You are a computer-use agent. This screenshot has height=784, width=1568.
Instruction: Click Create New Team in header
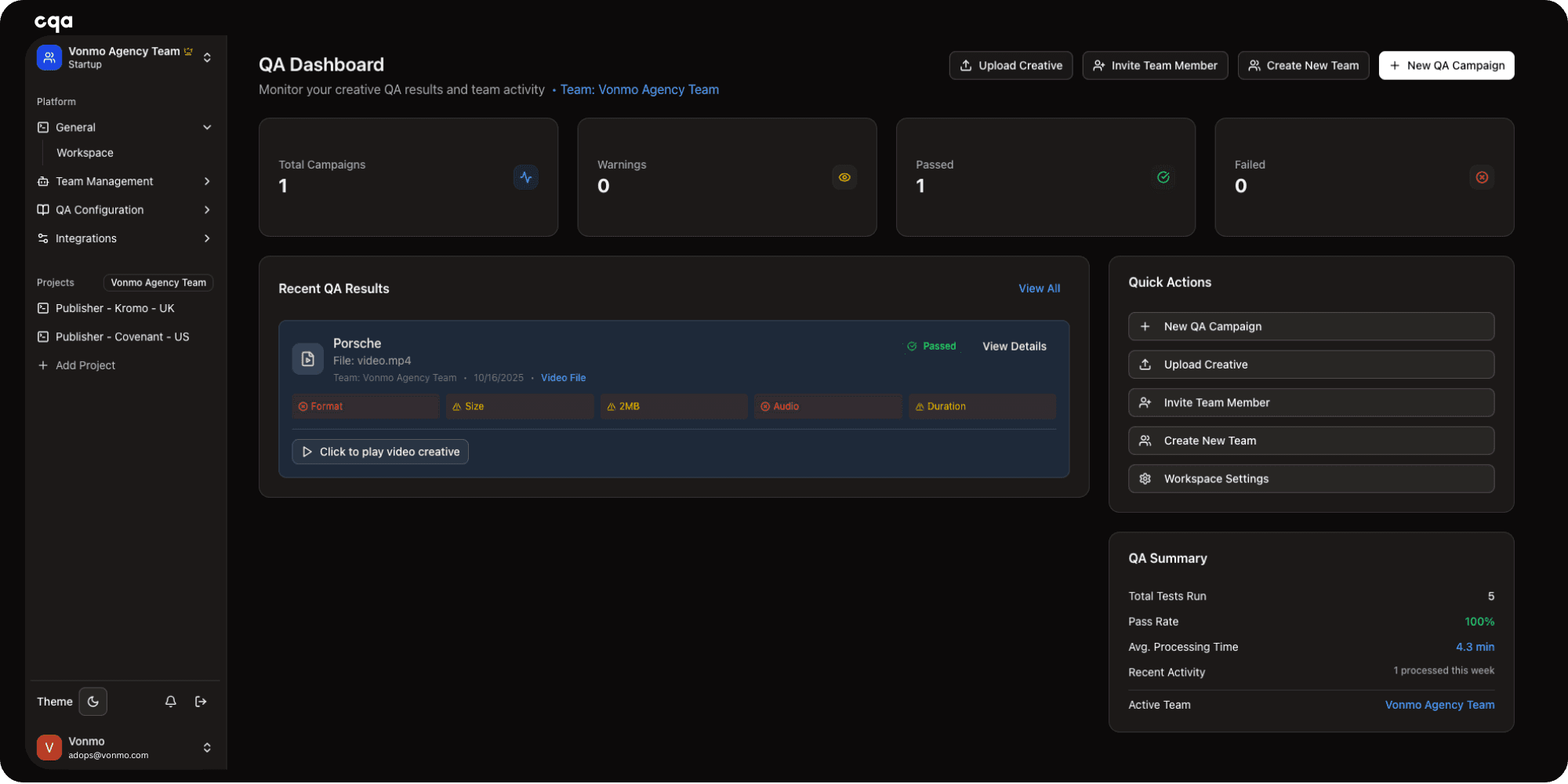click(1303, 66)
